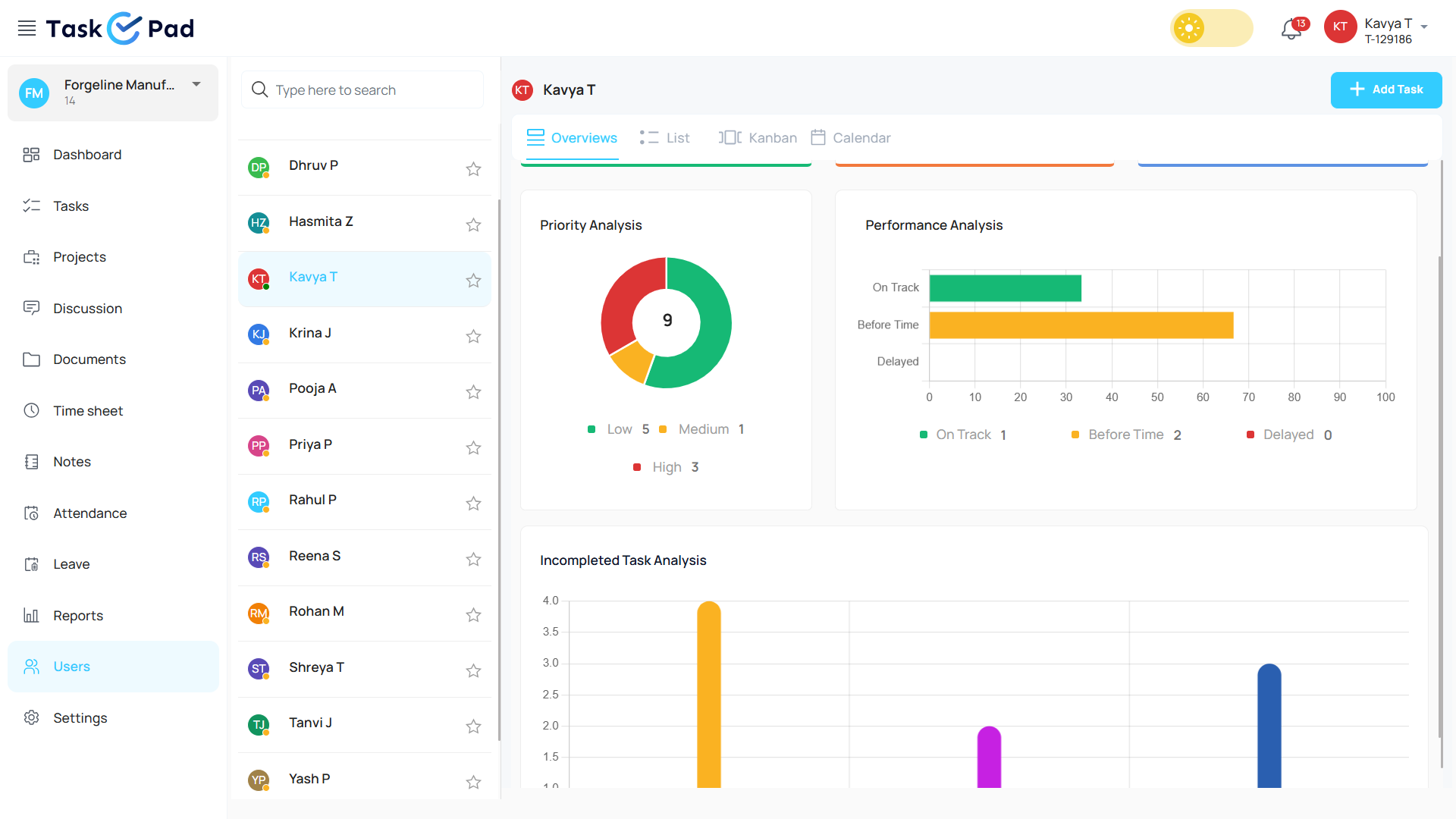Select user Shreya T from list
Viewport: 1456px width, 819px height.
tap(316, 667)
